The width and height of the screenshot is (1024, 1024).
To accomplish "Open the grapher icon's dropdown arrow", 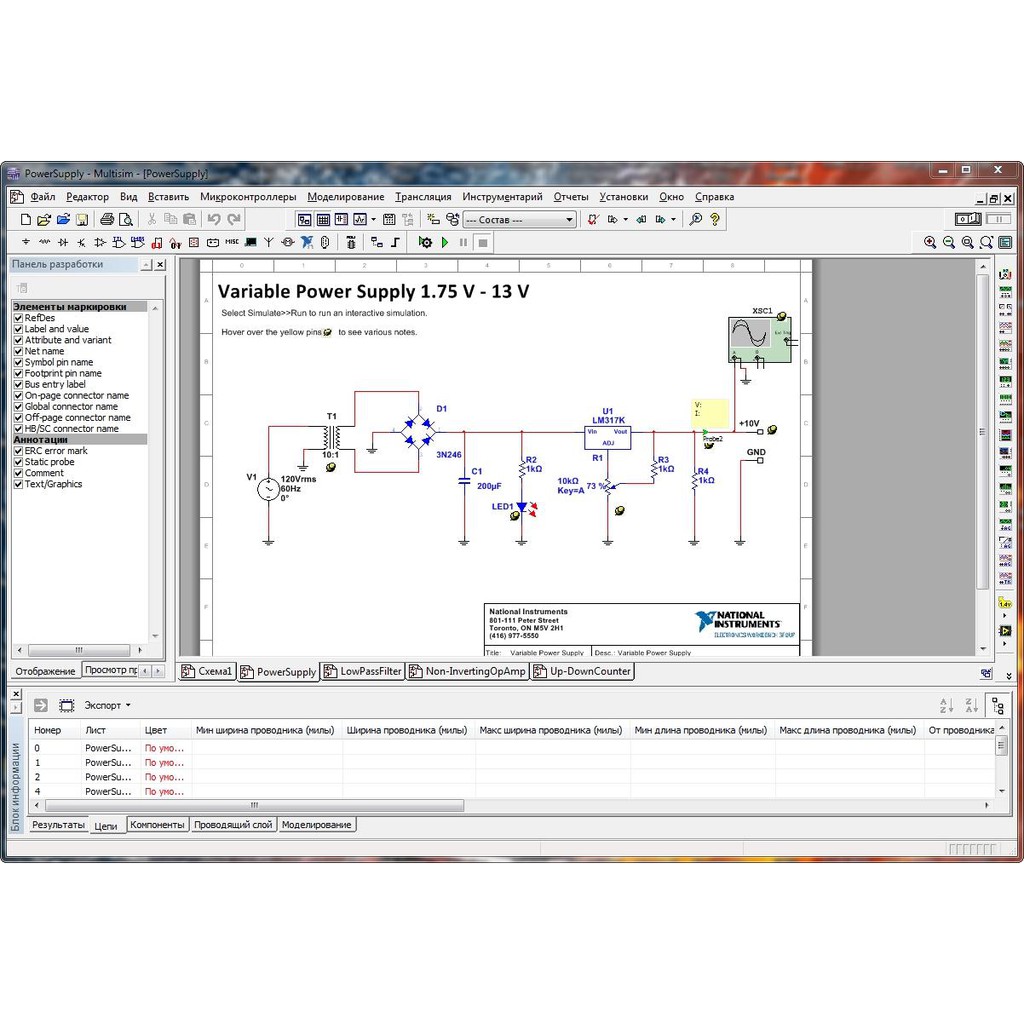I will click(x=374, y=219).
